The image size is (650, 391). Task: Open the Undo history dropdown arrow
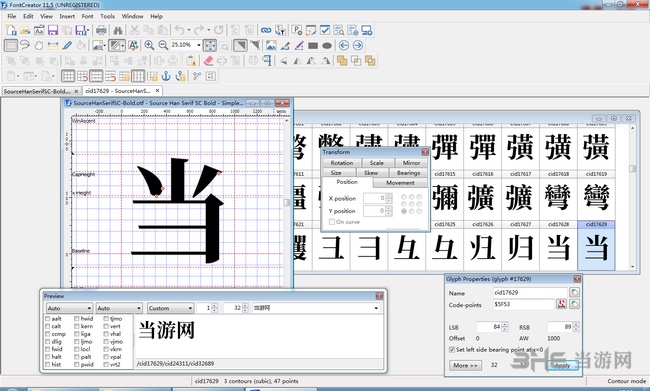[x=189, y=30]
